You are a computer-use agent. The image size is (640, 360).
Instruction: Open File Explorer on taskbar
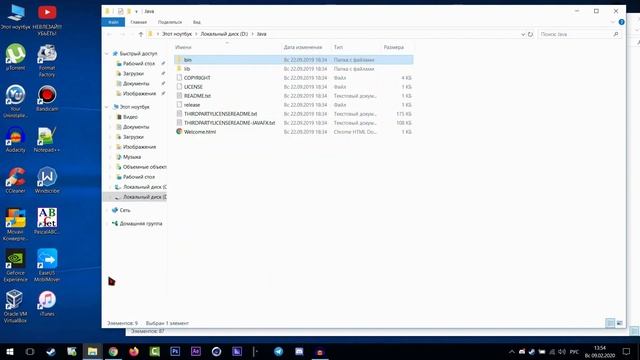pyautogui.click(x=93, y=351)
